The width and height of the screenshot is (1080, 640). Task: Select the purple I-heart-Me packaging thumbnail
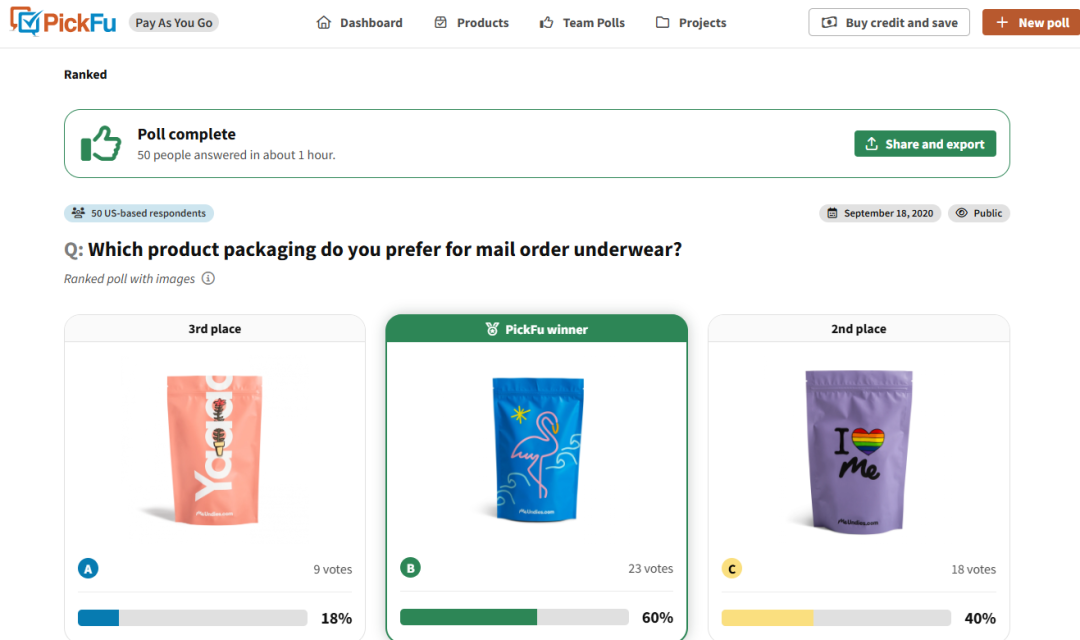[x=858, y=450]
